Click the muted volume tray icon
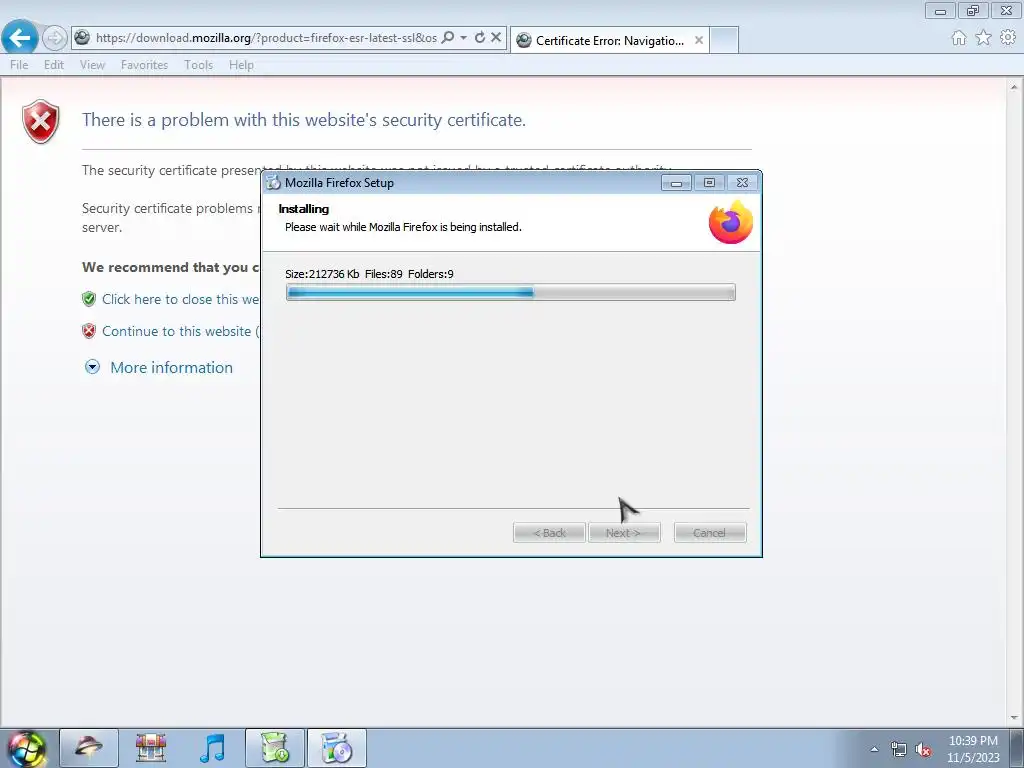The image size is (1024, 768). [923, 750]
